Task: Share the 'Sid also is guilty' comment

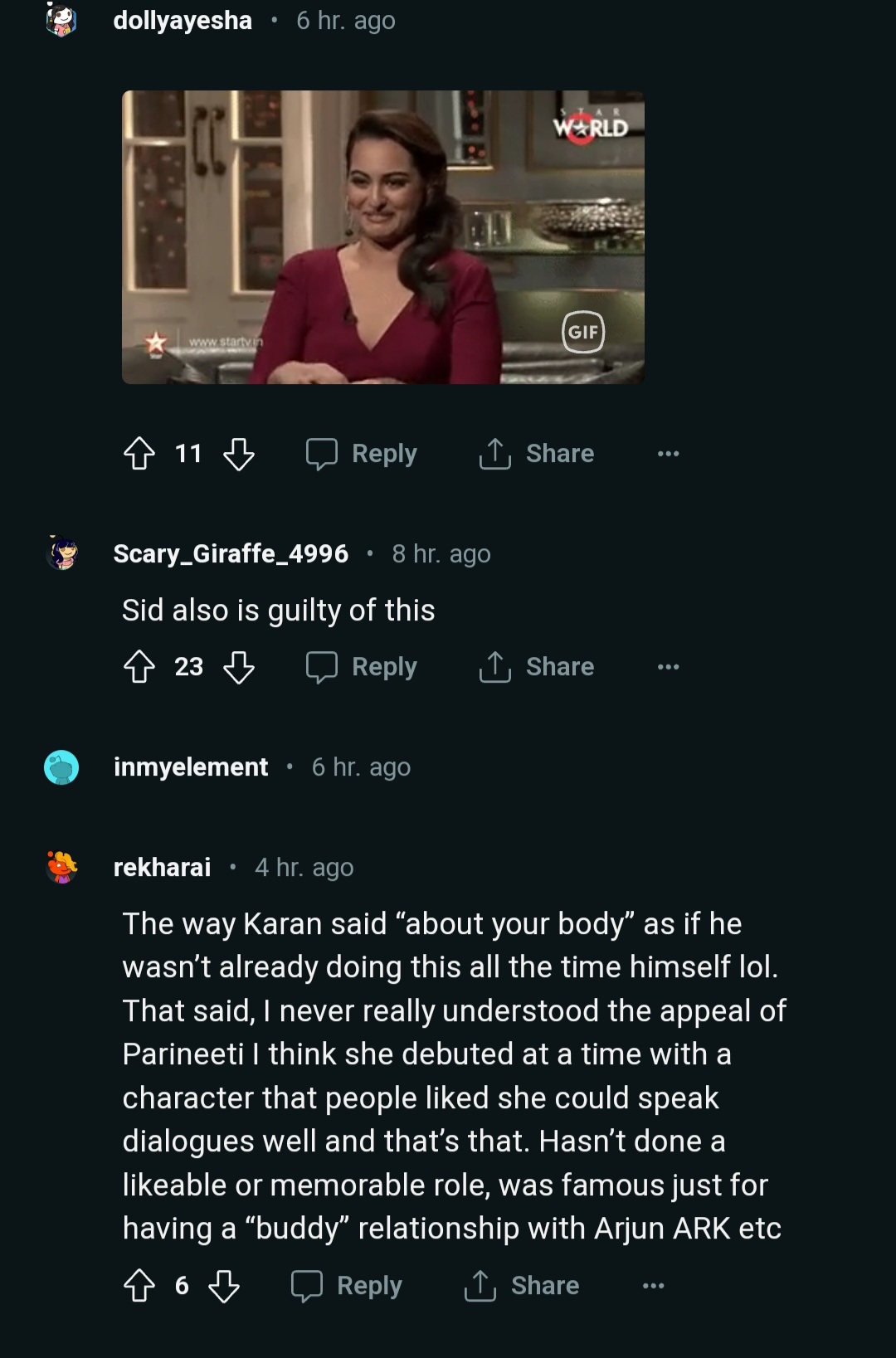Action: (537, 667)
